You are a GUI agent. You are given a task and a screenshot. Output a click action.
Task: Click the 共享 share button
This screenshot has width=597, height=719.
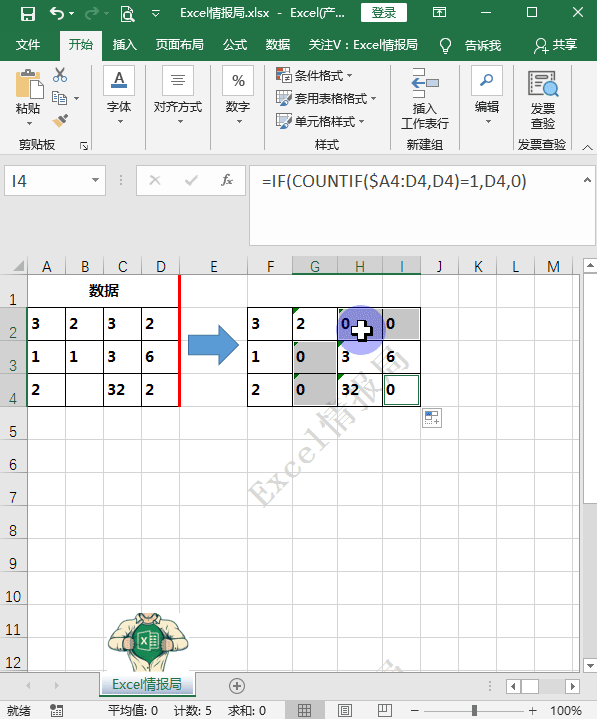(555, 45)
